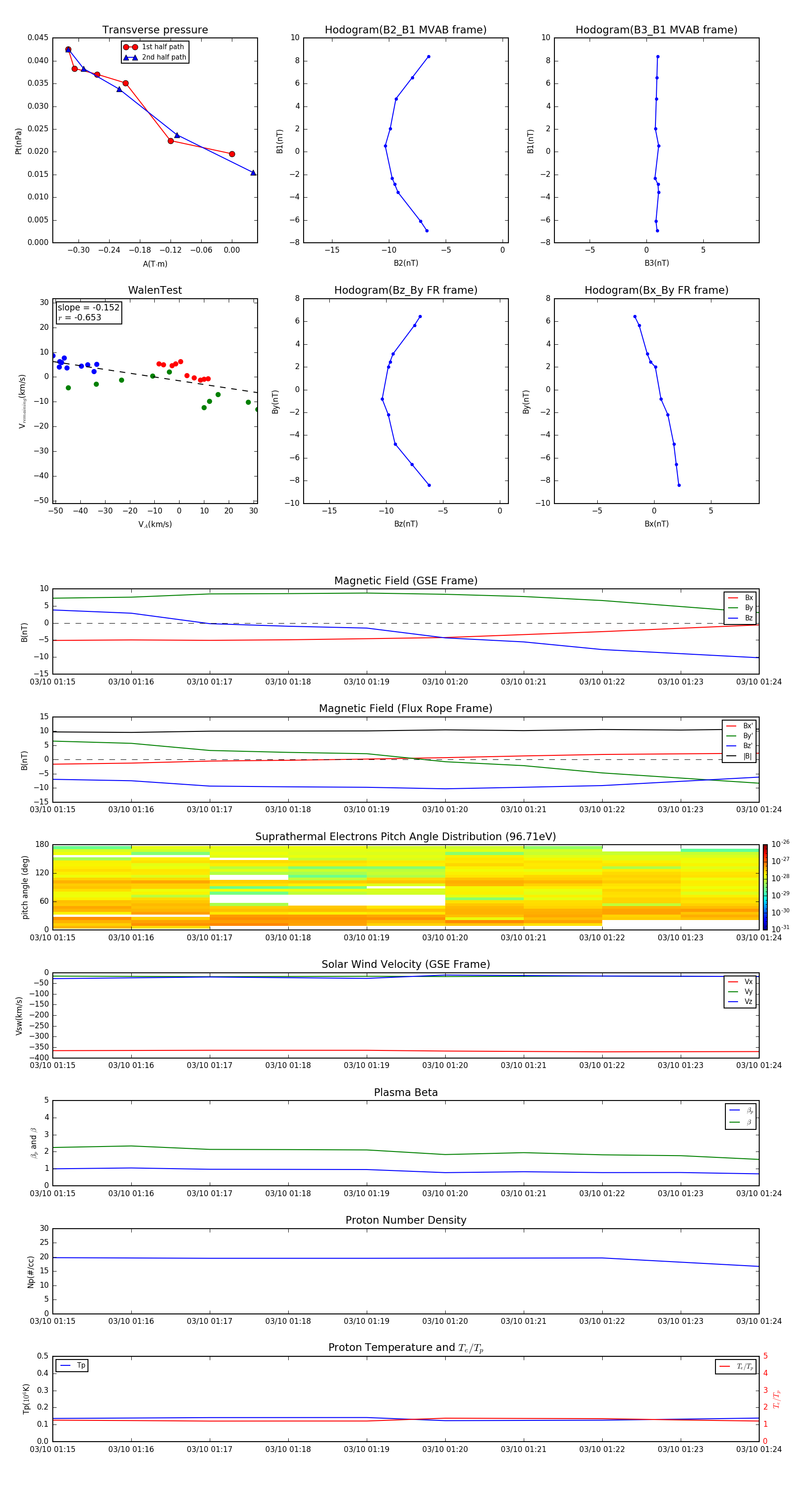
Task: Click the "Hodogram(B3_B1 MVAB frame)" title
Action: pos(656,30)
